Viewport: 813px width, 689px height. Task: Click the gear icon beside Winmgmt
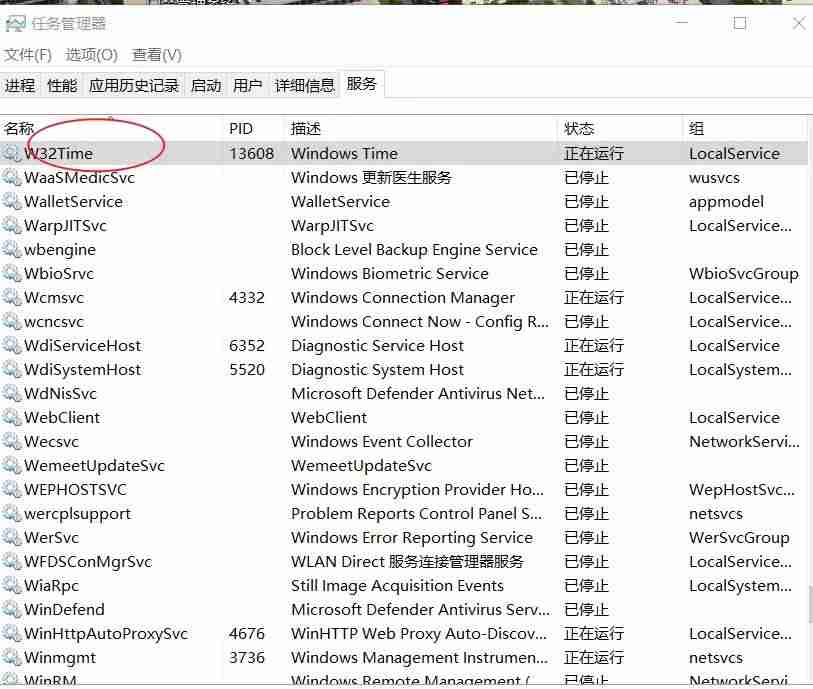(x=11, y=657)
